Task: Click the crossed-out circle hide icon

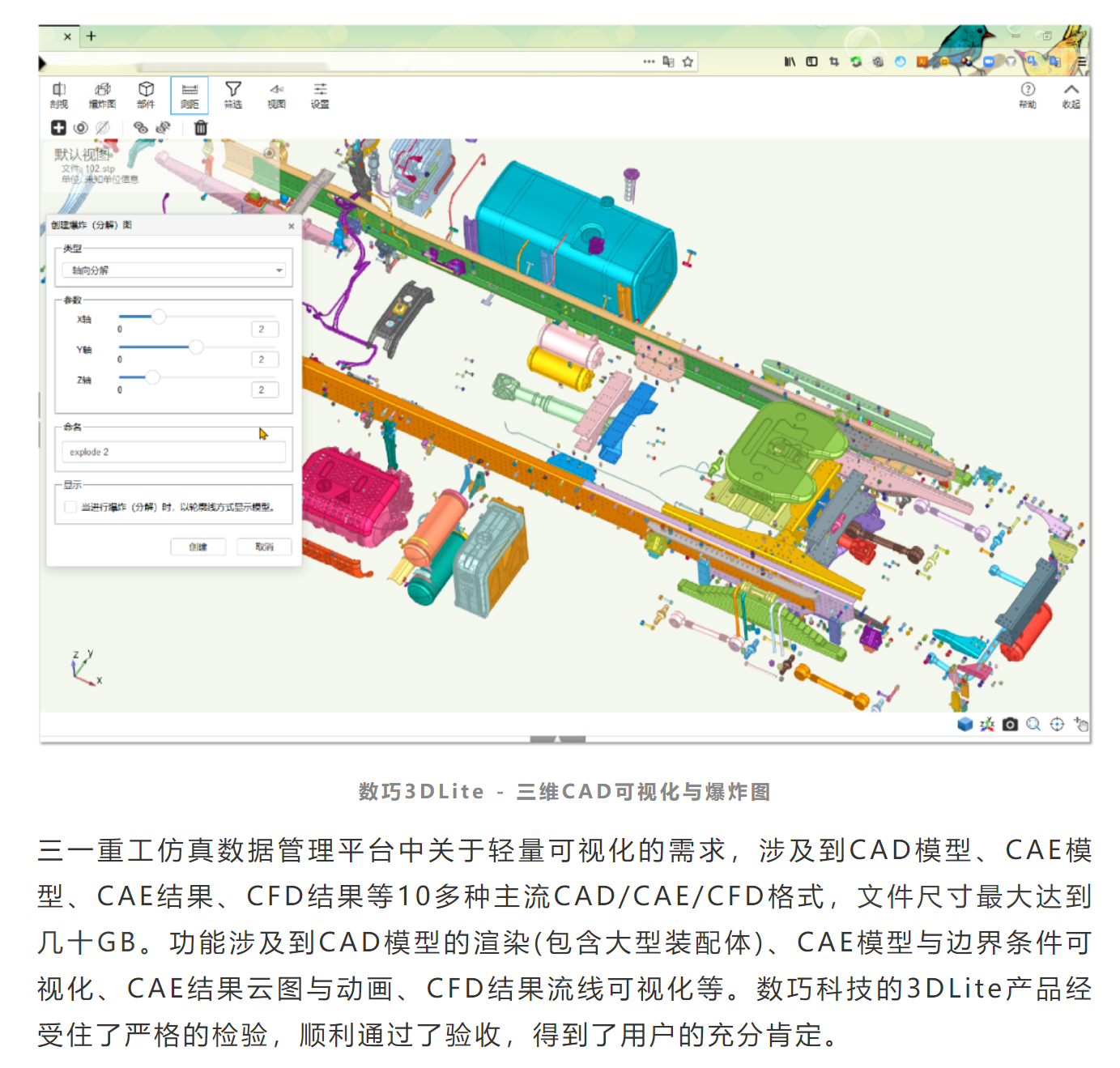Action: [x=102, y=128]
